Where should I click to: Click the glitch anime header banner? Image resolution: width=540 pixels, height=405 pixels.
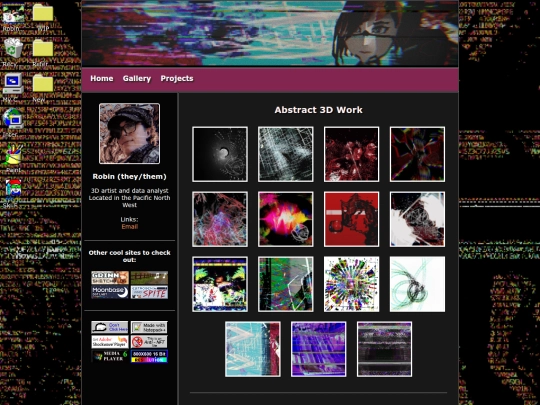(270, 33)
